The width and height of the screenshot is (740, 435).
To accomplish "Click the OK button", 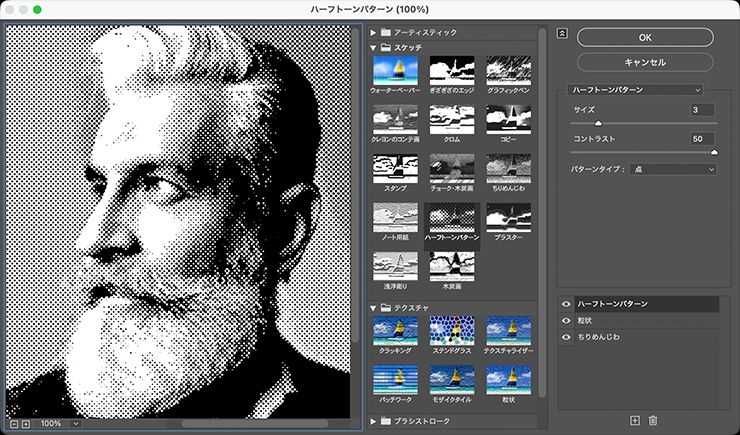I will click(644, 36).
